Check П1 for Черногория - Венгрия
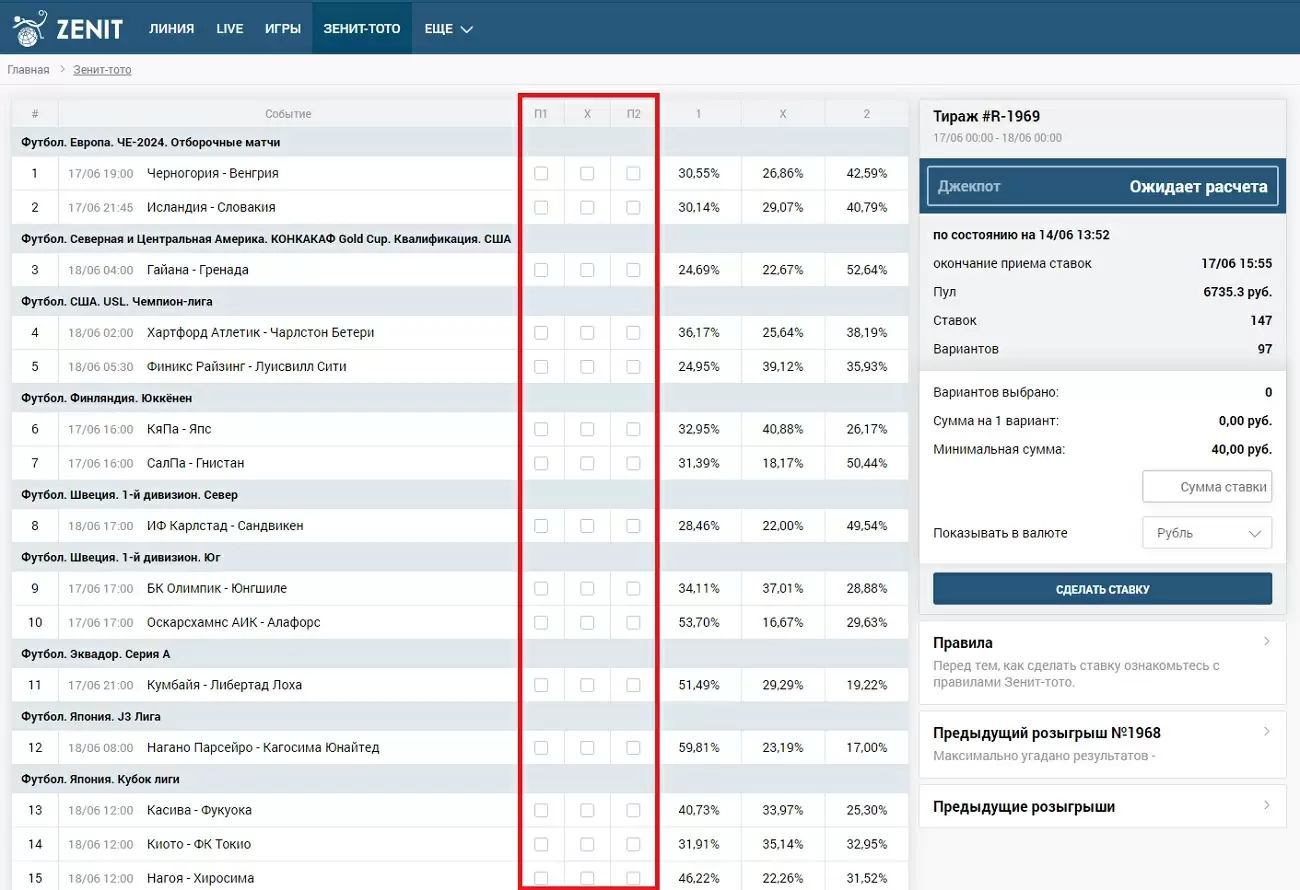Viewport: 1300px width, 890px height. (x=541, y=173)
